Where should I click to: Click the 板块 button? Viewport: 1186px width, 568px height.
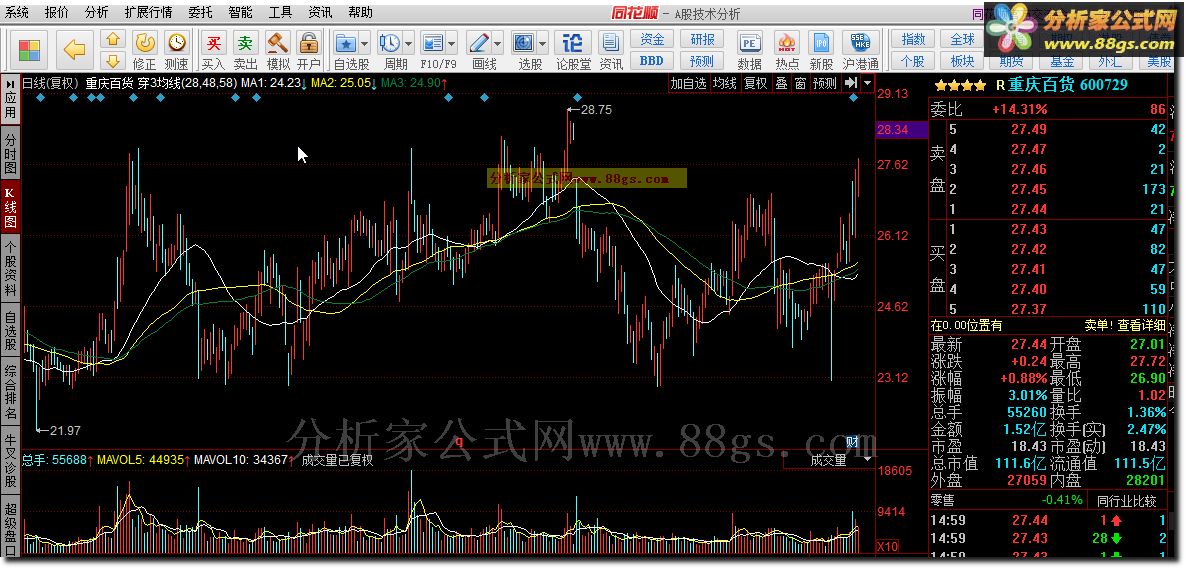pyautogui.click(x=962, y=61)
